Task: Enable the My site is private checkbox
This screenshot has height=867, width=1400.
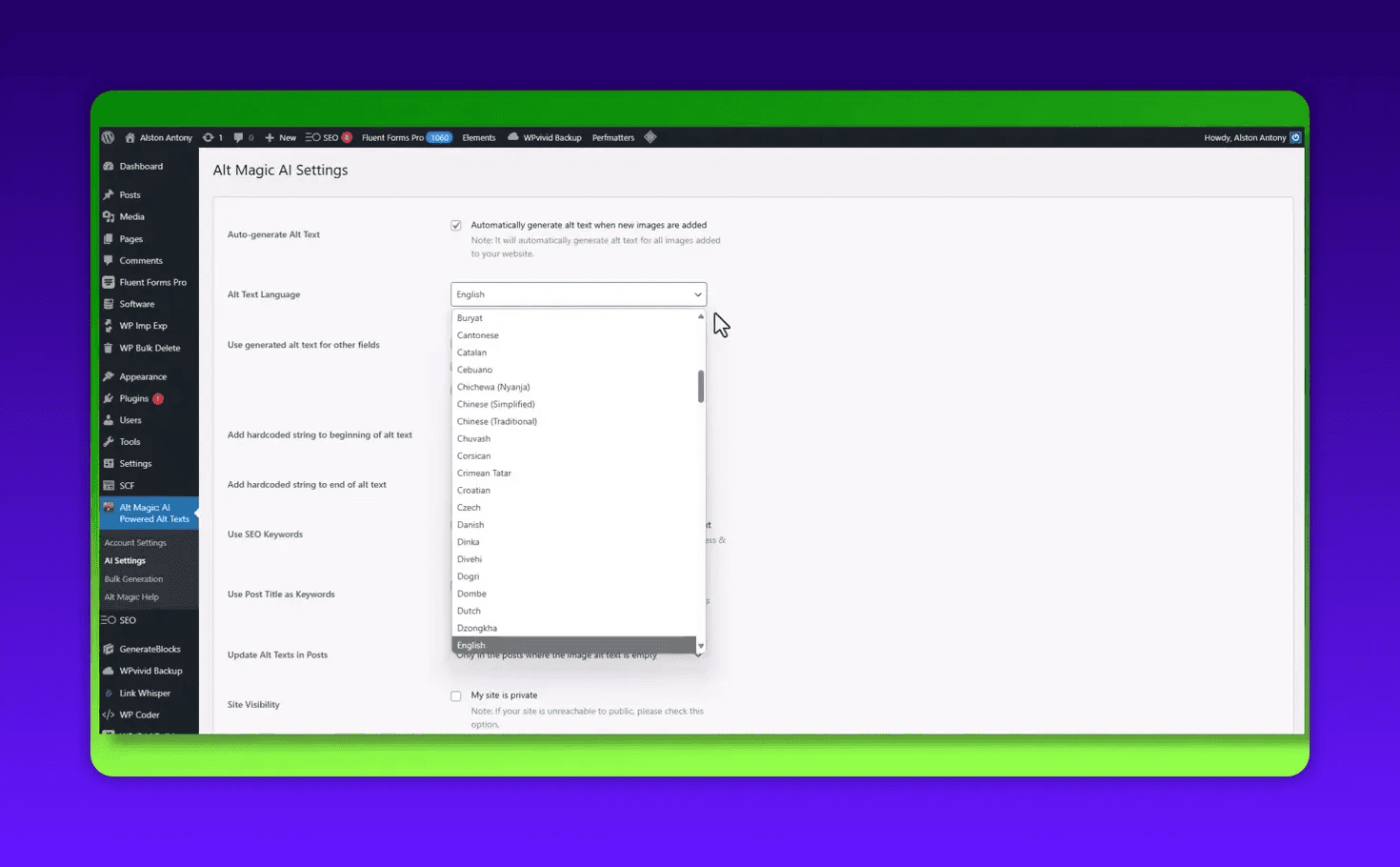Action: [456, 696]
